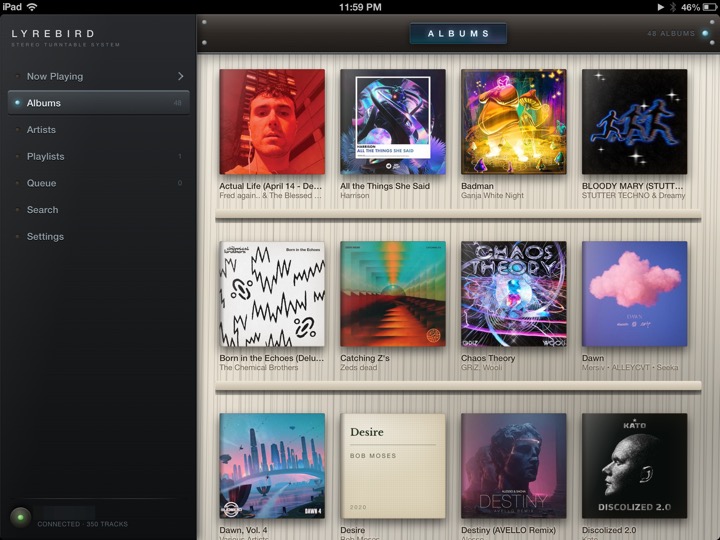Click 'GRiZ, Wooli' artist text

click(482, 367)
